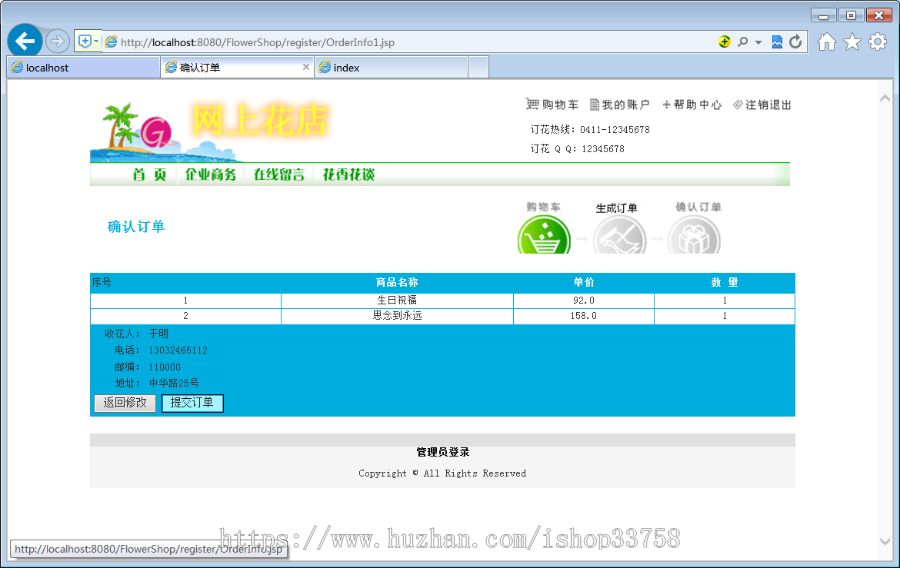Viewport: 900px width, 568px height.
Task: Click the green security report icon
Action: tap(724, 41)
